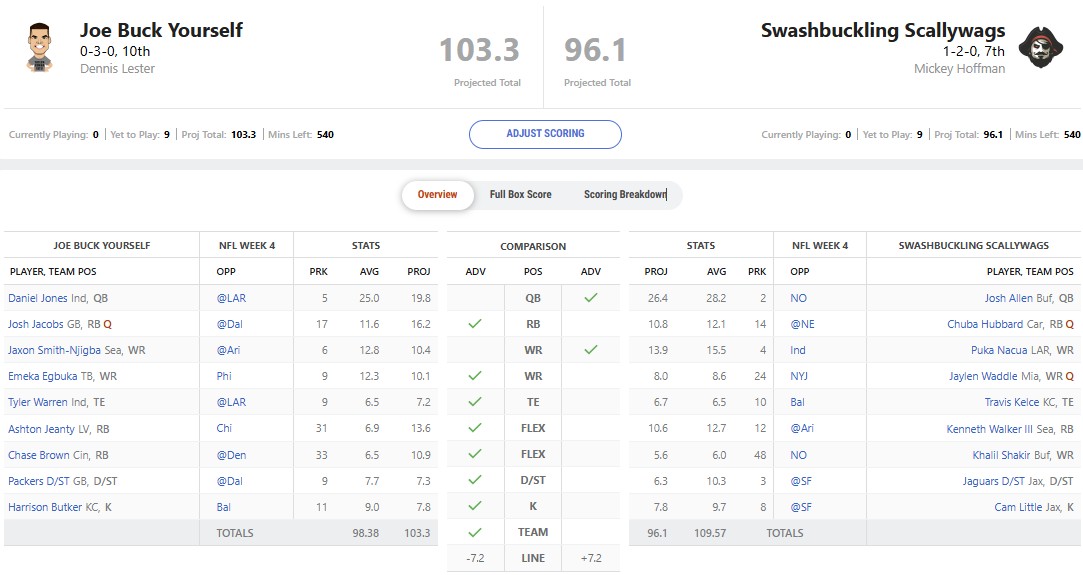Switch to Full Box Score tab

520,195
